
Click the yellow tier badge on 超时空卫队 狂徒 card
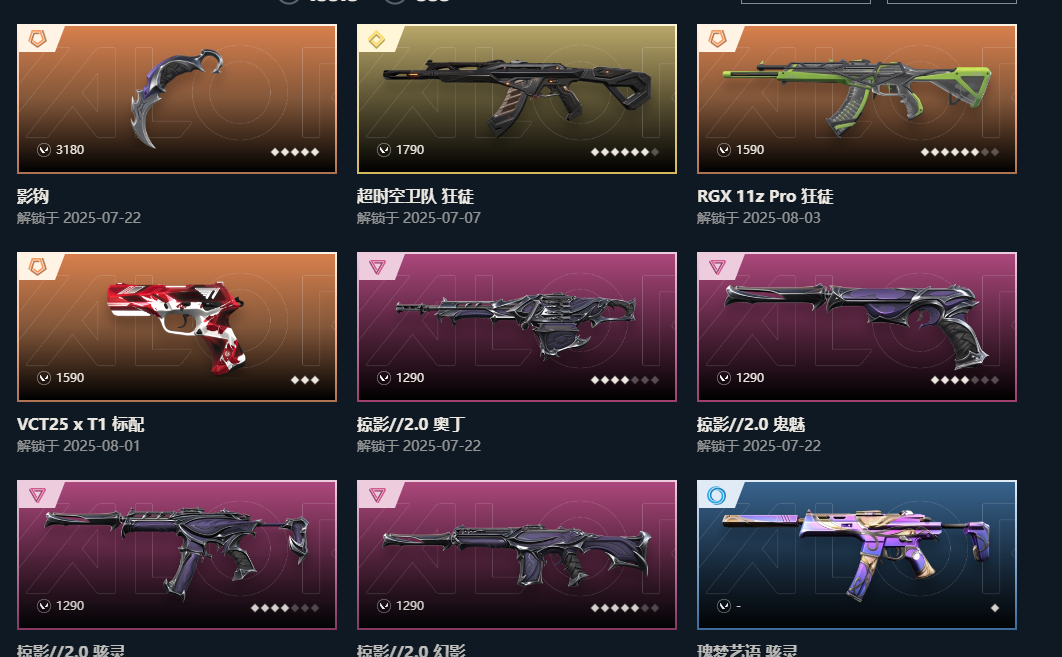[x=377, y=39]
